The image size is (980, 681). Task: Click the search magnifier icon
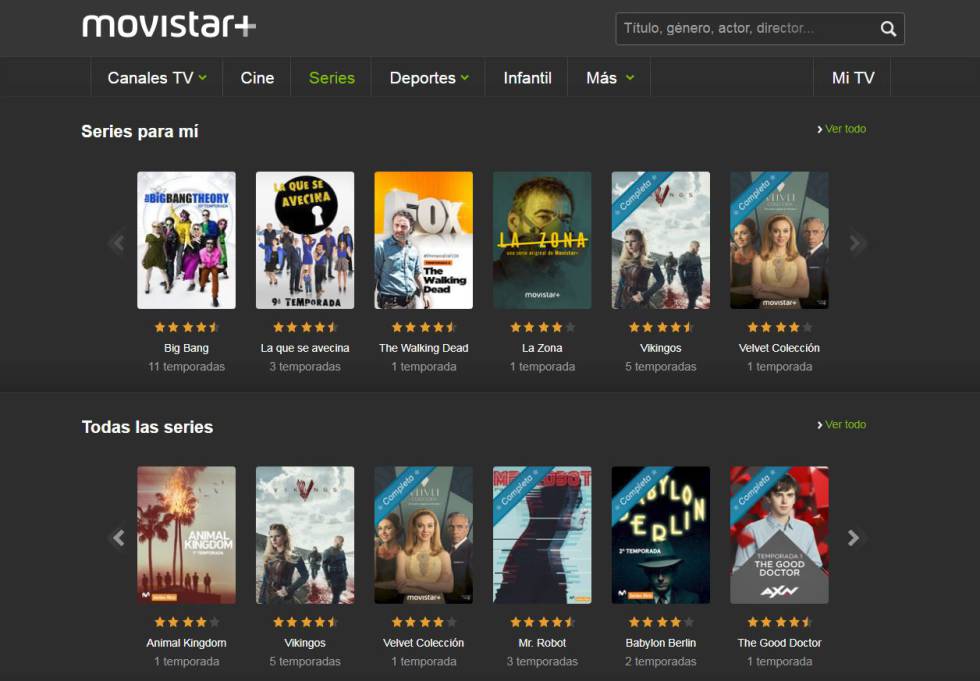click(888, 29)
